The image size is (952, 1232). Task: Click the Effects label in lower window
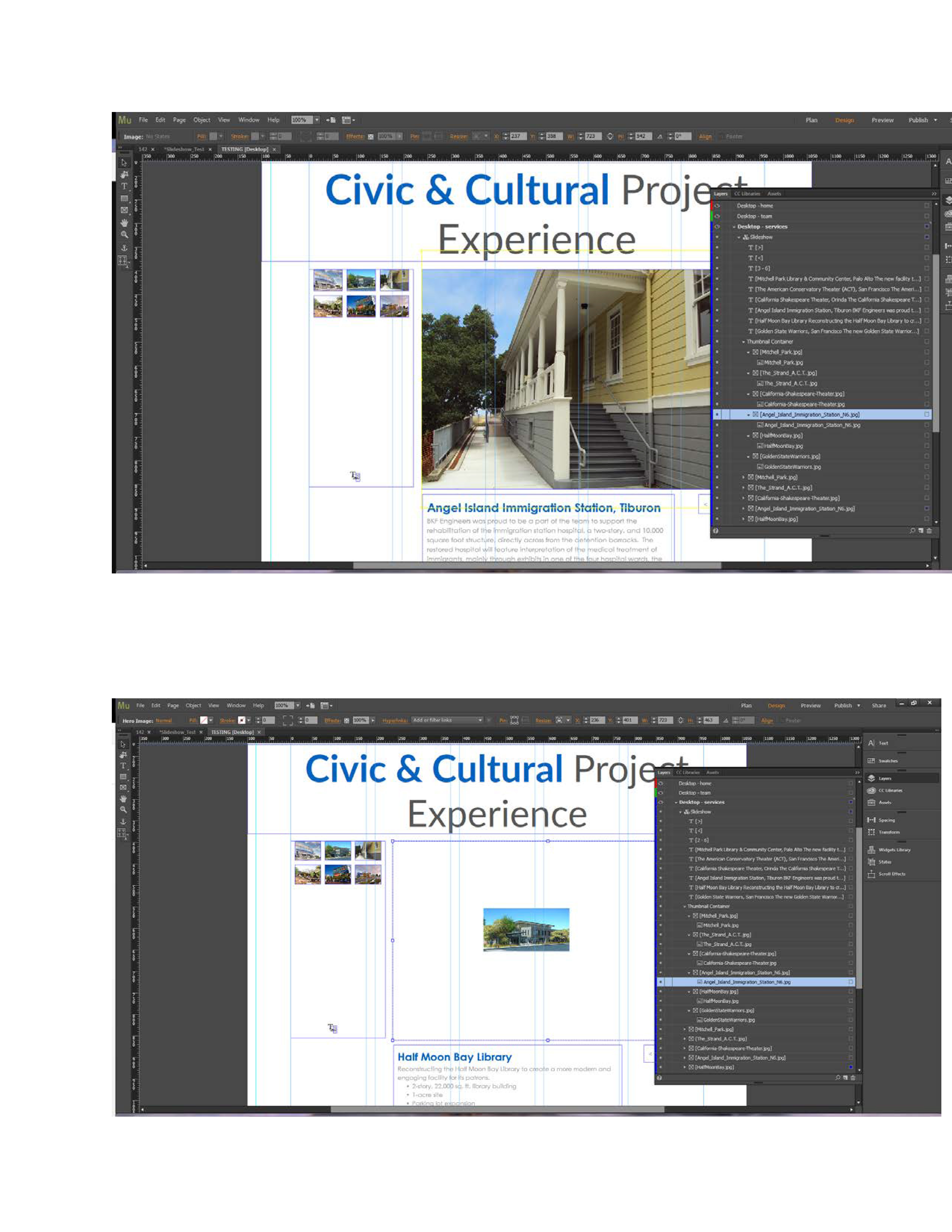332,720
